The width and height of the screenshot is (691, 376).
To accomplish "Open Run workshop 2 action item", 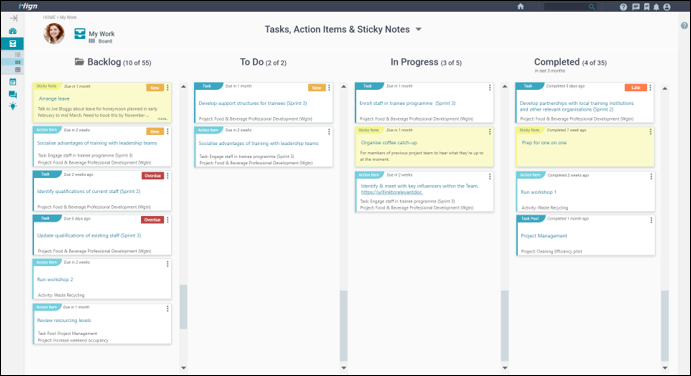I will click(55, 279).
